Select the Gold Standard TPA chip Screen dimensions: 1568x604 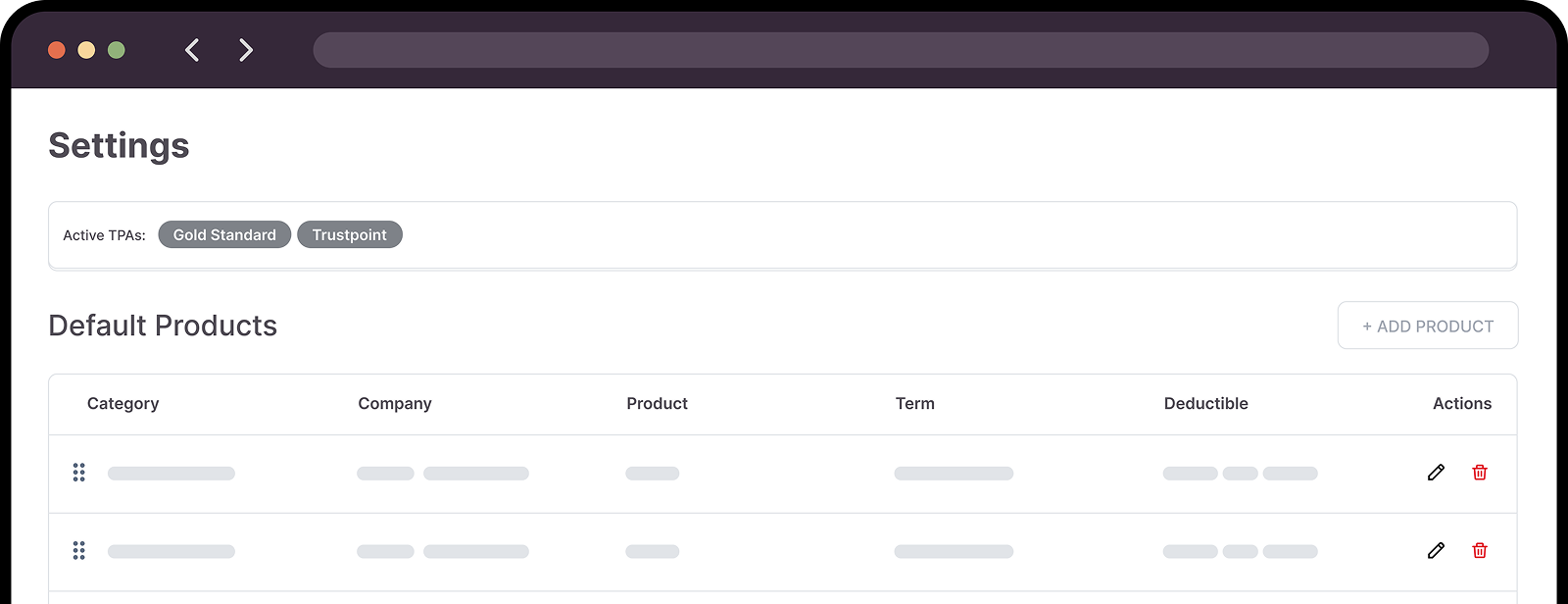pyautogui.click(x=224, y=235)
